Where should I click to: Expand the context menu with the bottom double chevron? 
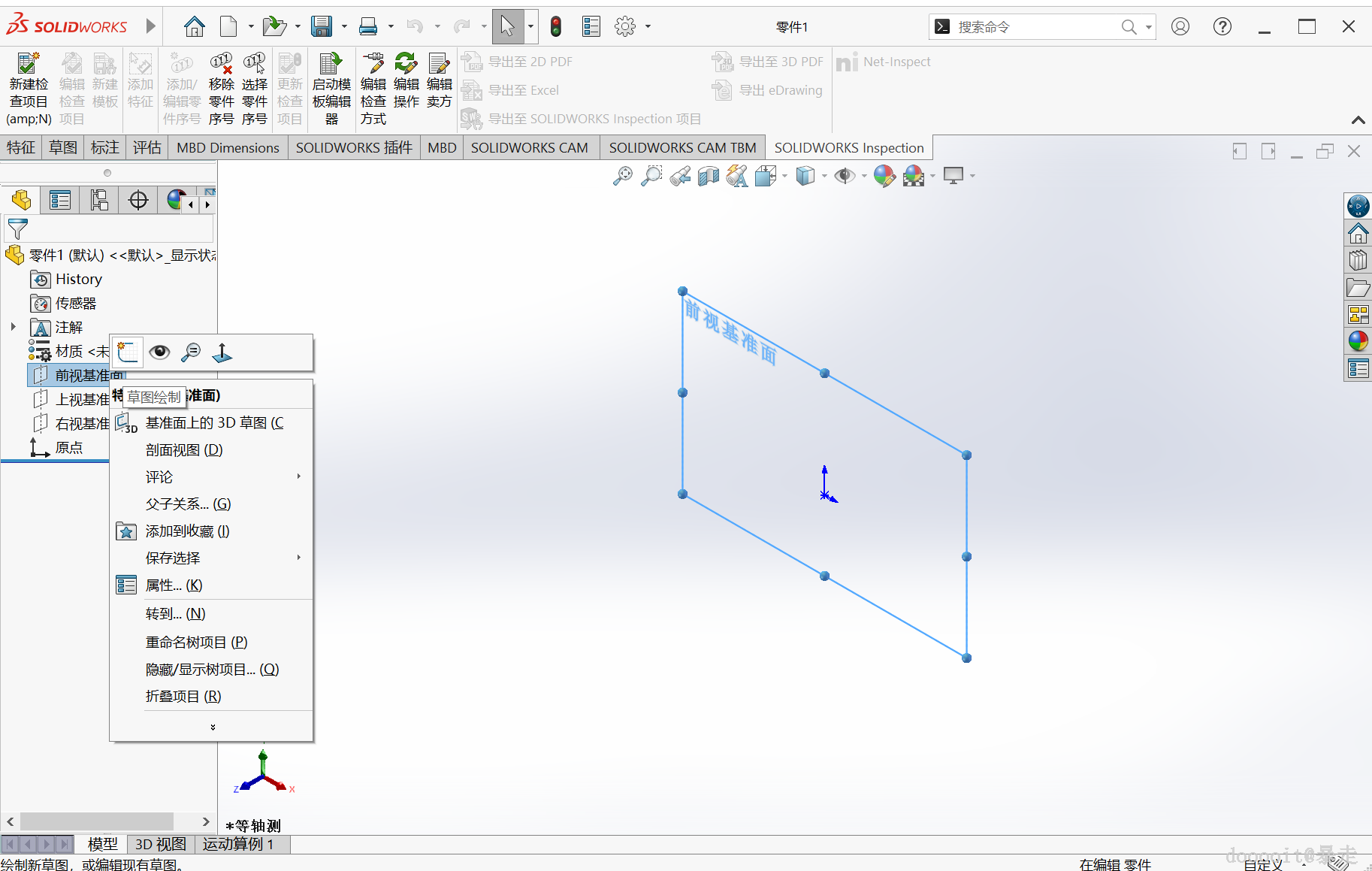(x=213, y=727)
